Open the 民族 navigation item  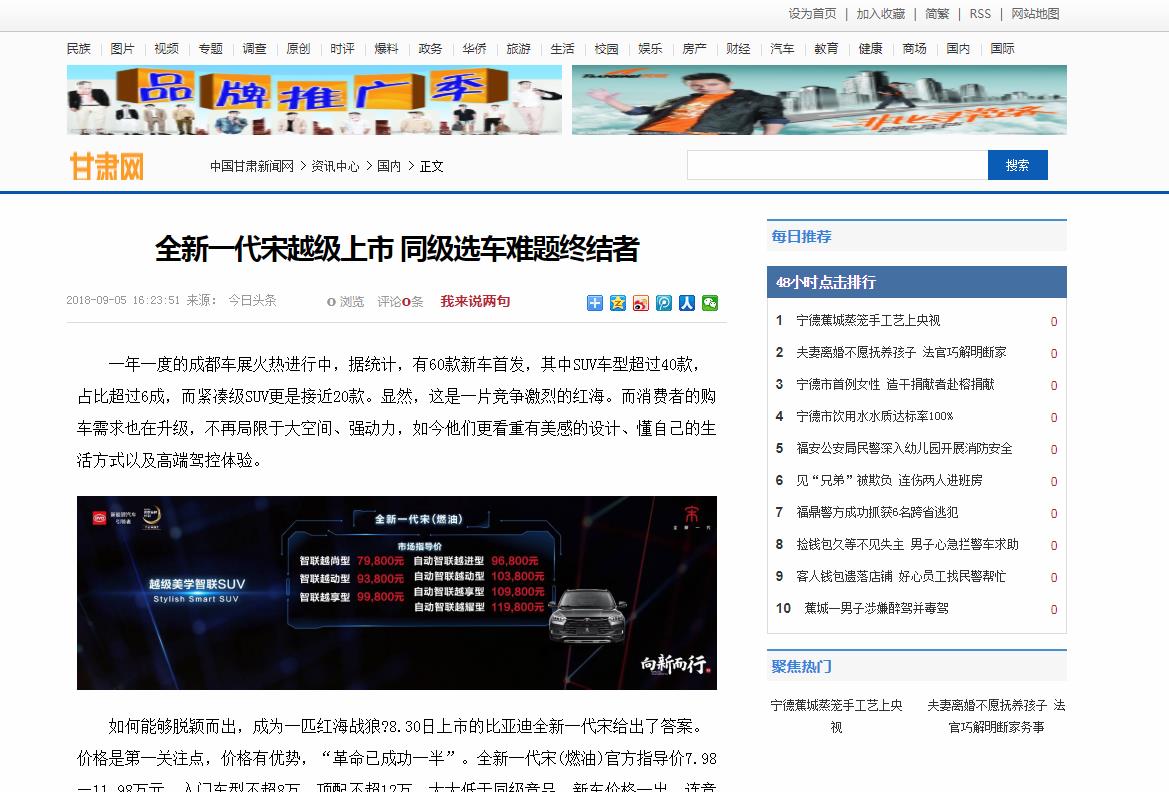pyautogui.click(x=78, y=48)
